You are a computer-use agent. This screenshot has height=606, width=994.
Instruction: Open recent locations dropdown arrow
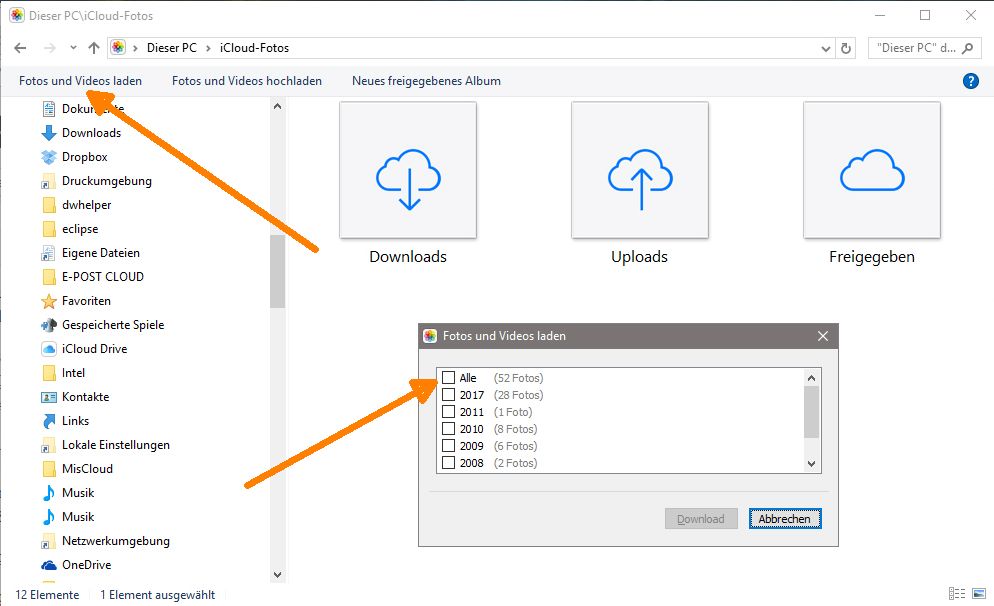(74, 48)
